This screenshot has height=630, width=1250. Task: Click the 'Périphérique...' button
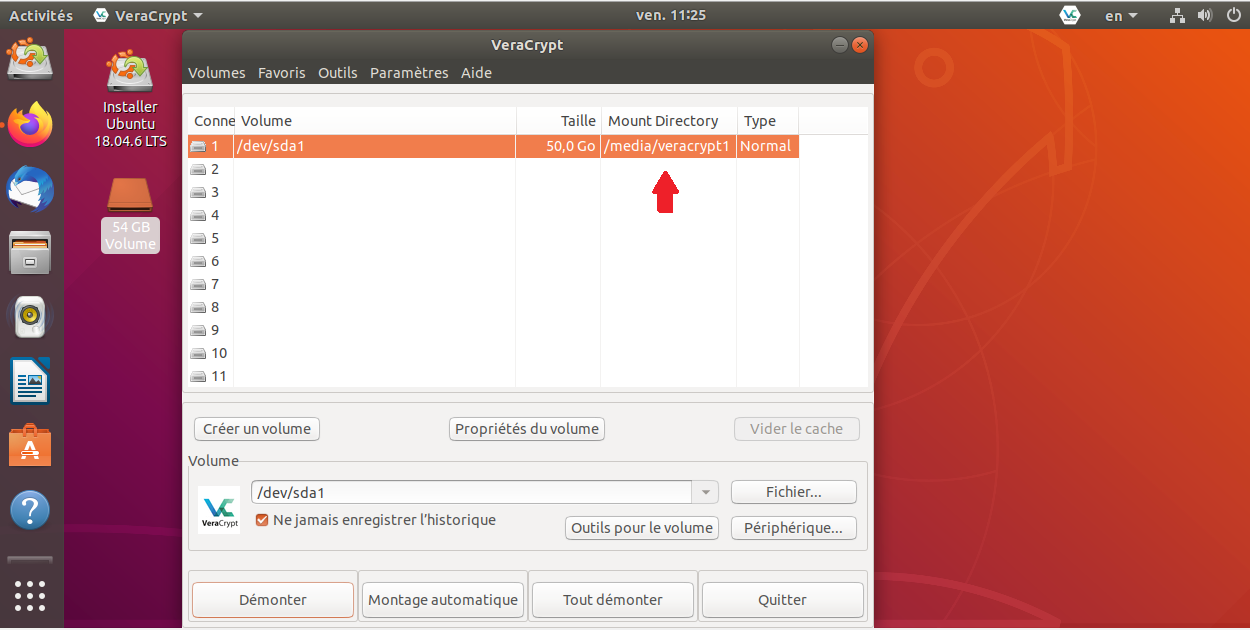[x=793, y=527]
